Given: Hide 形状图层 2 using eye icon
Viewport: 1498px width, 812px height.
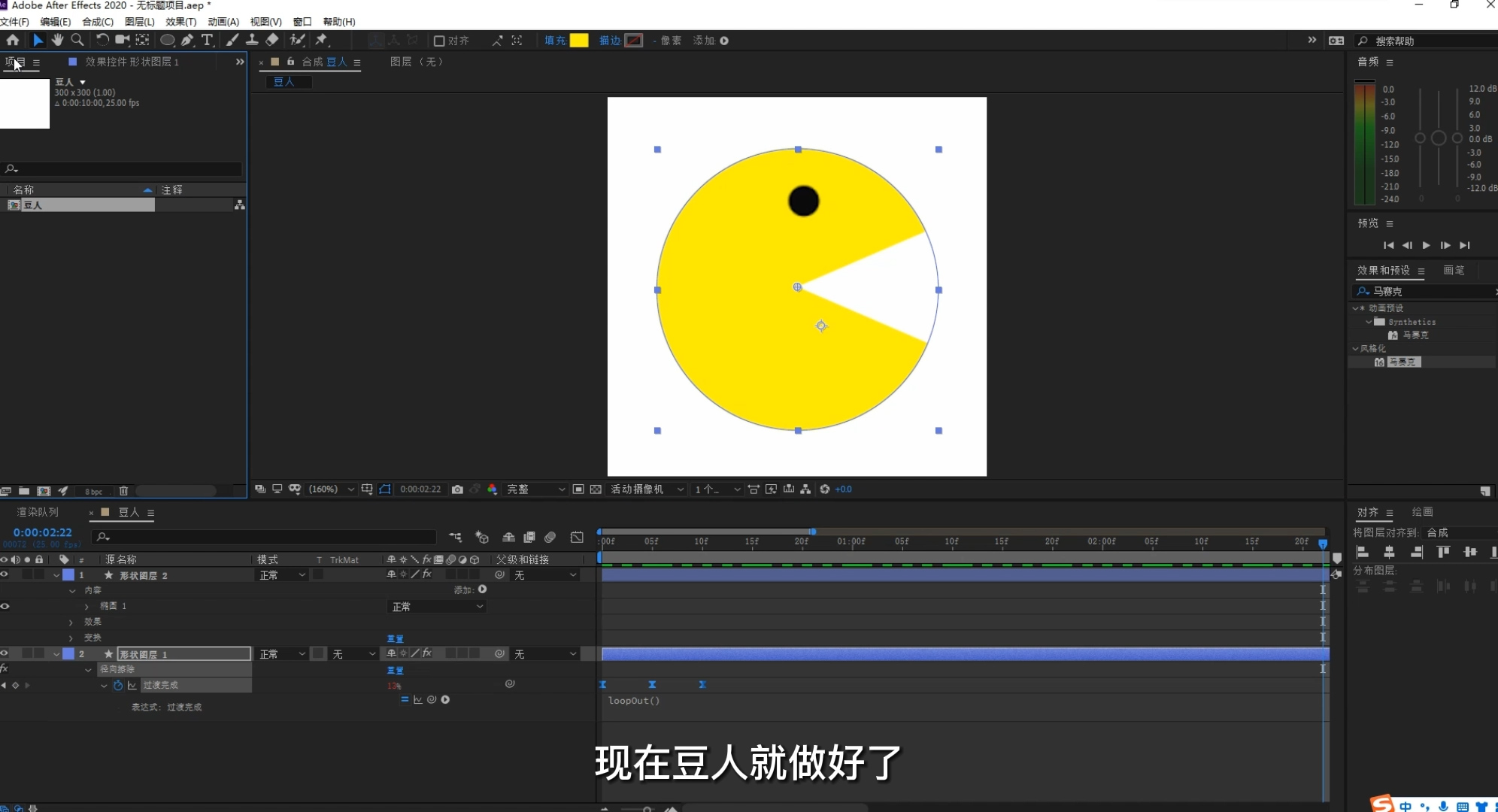Looking at the screenshot, I should 5,574.
